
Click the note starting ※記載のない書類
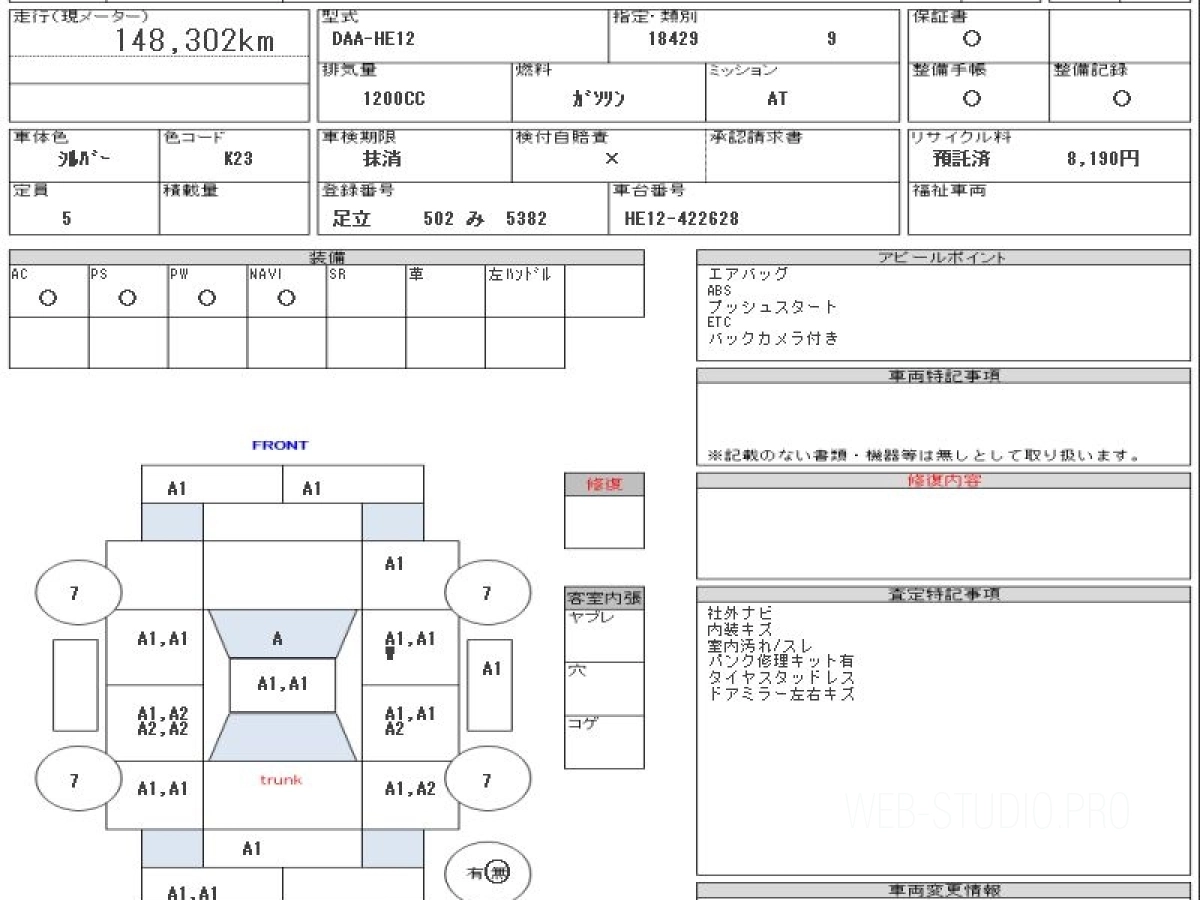925,456
